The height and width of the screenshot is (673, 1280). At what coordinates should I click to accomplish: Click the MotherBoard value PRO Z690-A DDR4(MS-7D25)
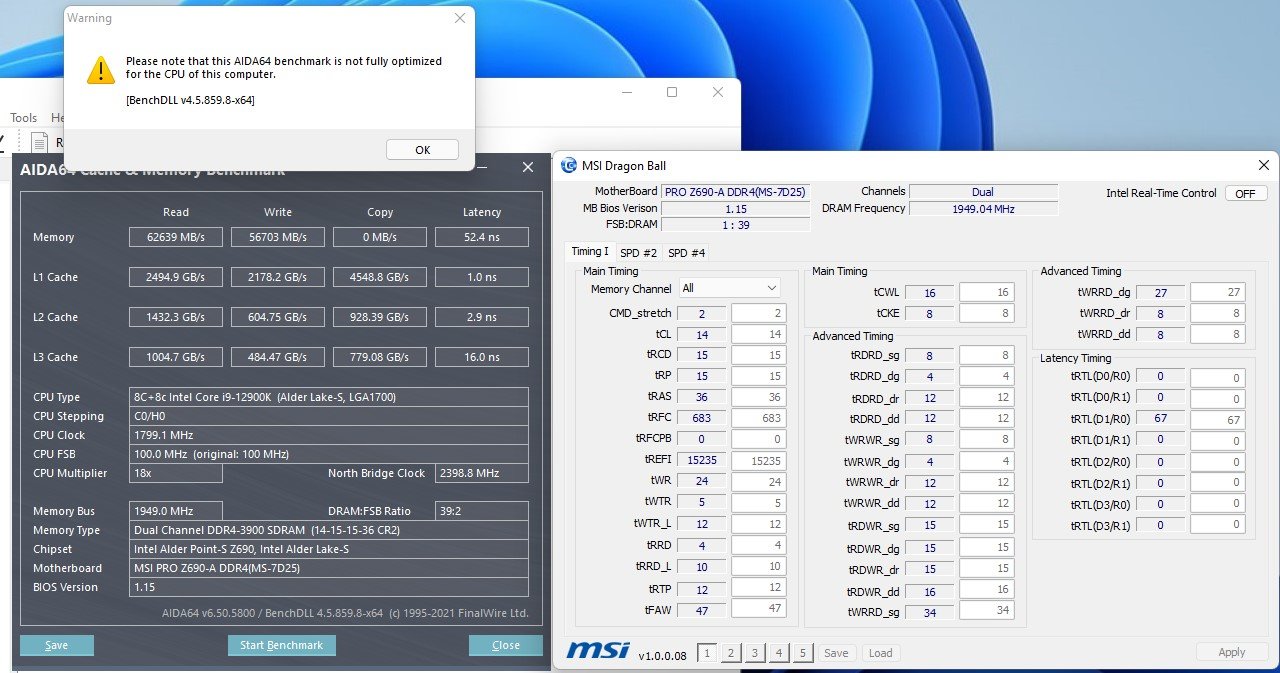pyautogui.click(x=735, y=192)
